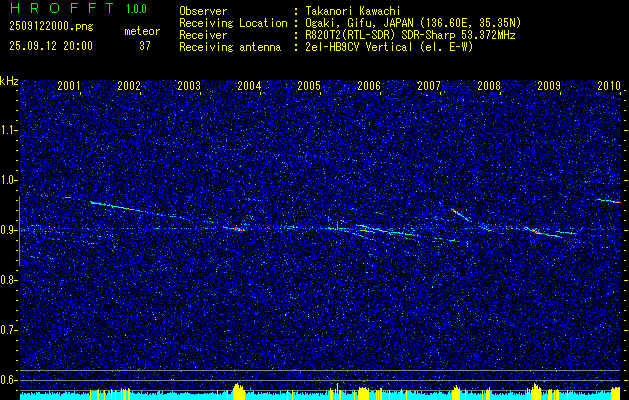Click location Ogaki, Gifu, JAPAN text
Image resolution: width=629 pixels, height=400 pixels.
click(x=413, y=23)
